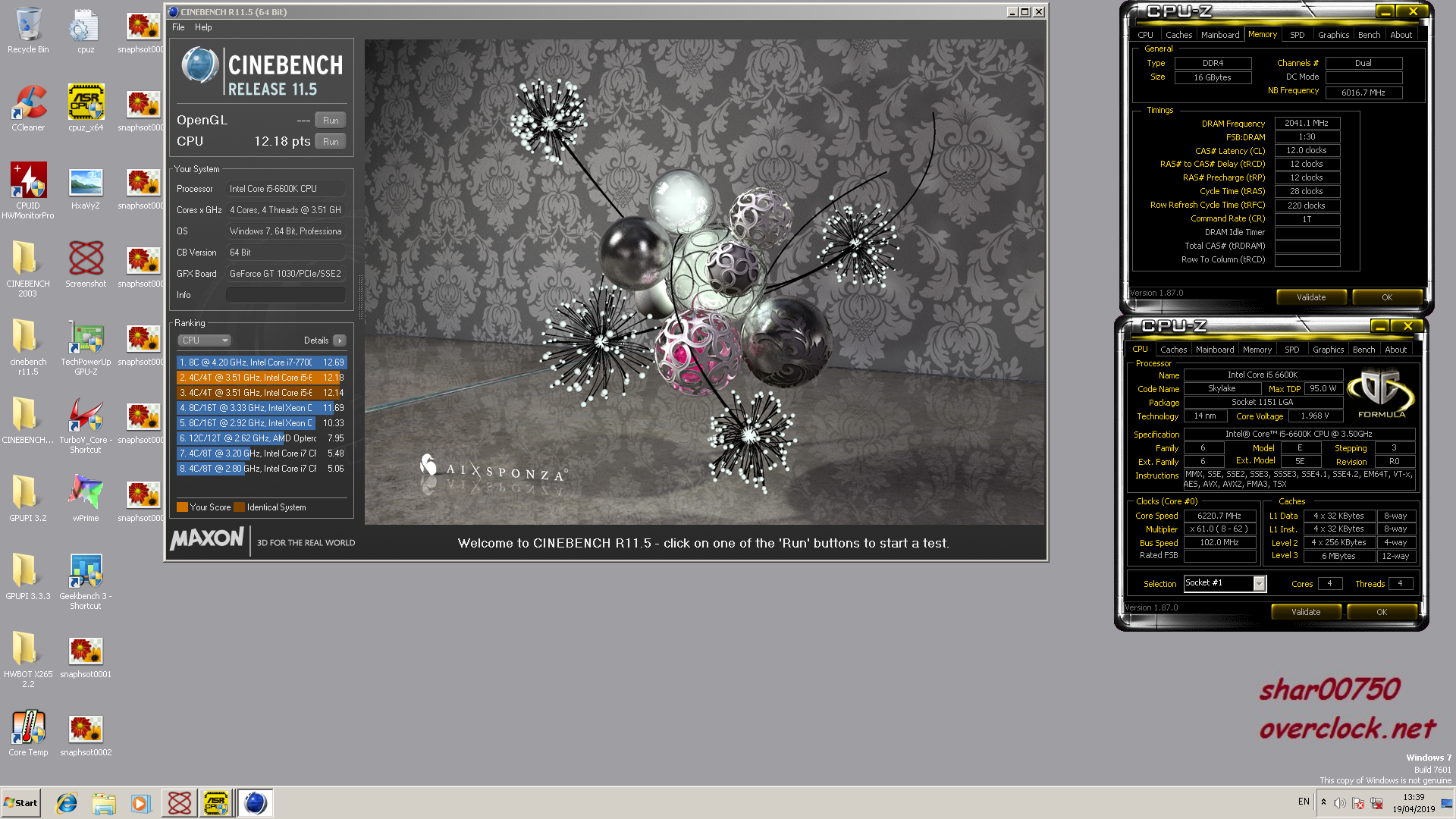Open the HWBOT X265 2.2 folder
The image size is (1456, 819).
click(28, 660)
